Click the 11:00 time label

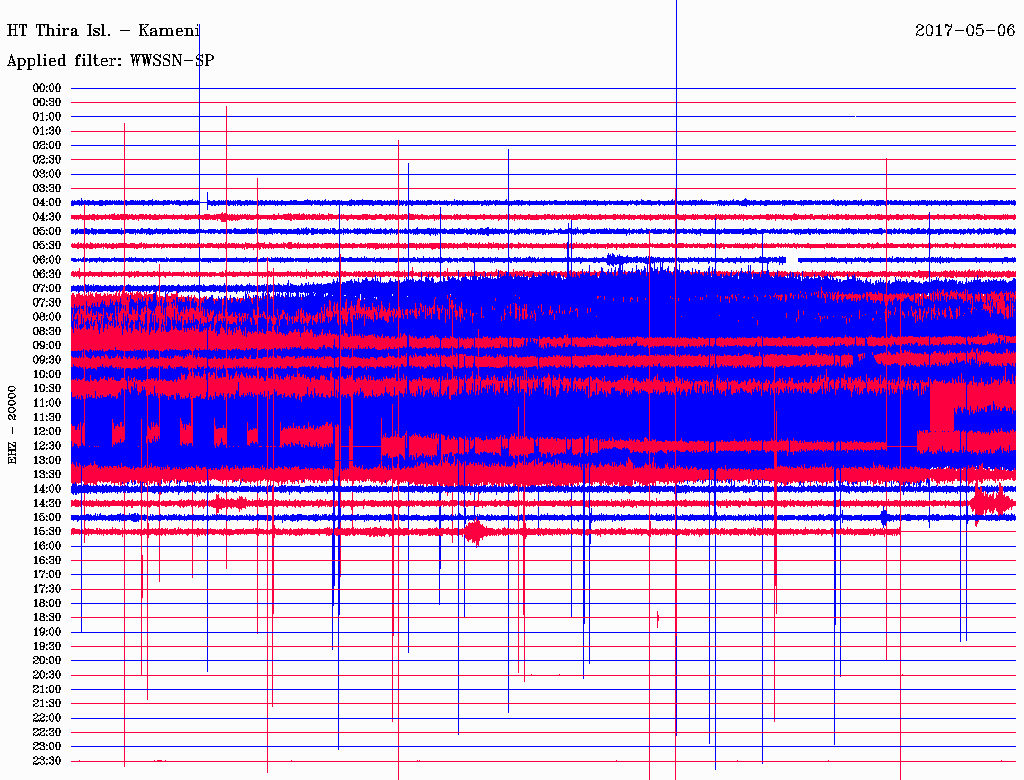point(47,402)
